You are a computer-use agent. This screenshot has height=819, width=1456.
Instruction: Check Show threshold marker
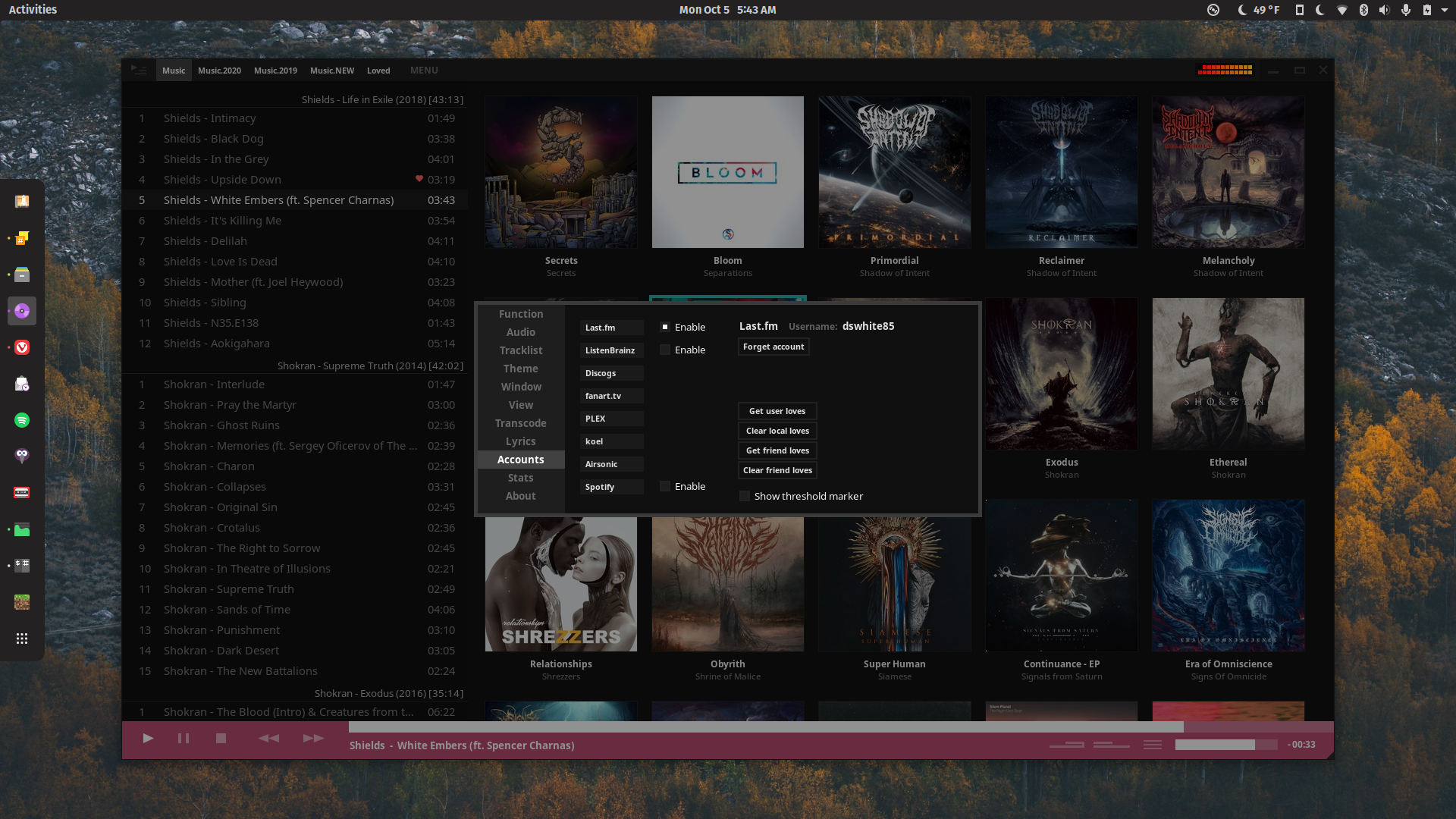coord(745,496)
